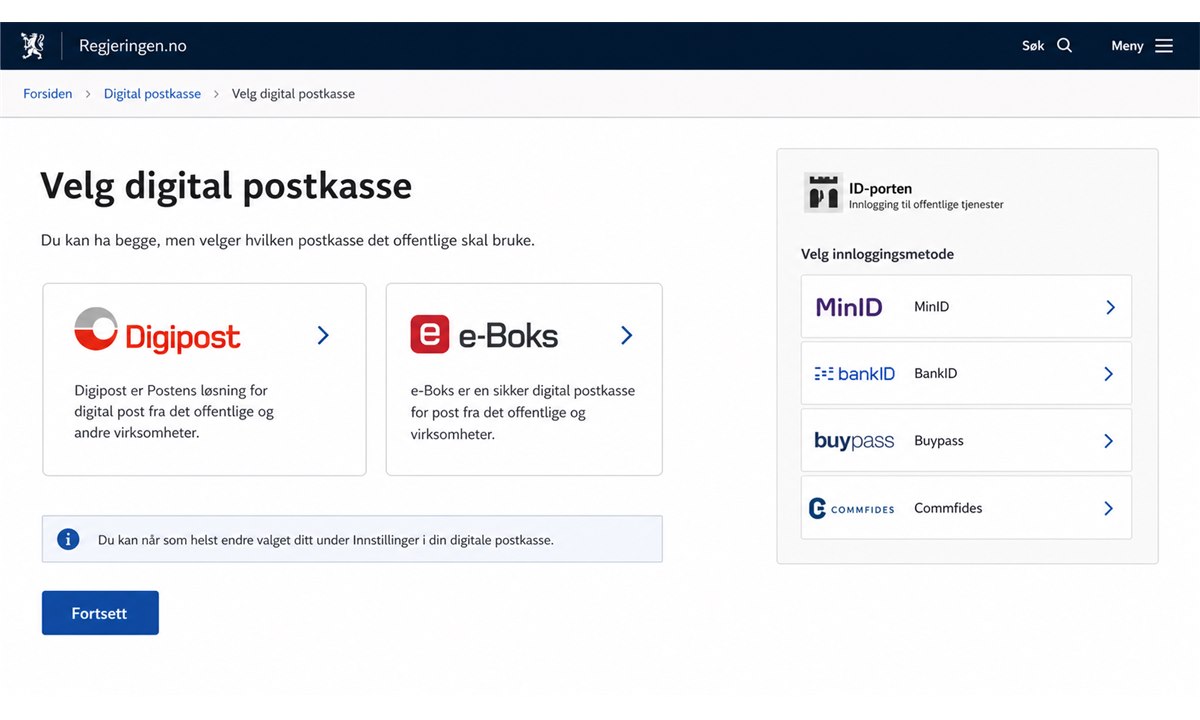Click the 'Velg digital postkasse' breadcrumb text

293,94
